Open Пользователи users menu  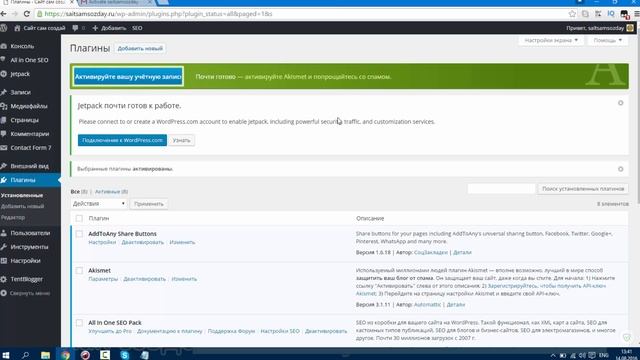30,233
